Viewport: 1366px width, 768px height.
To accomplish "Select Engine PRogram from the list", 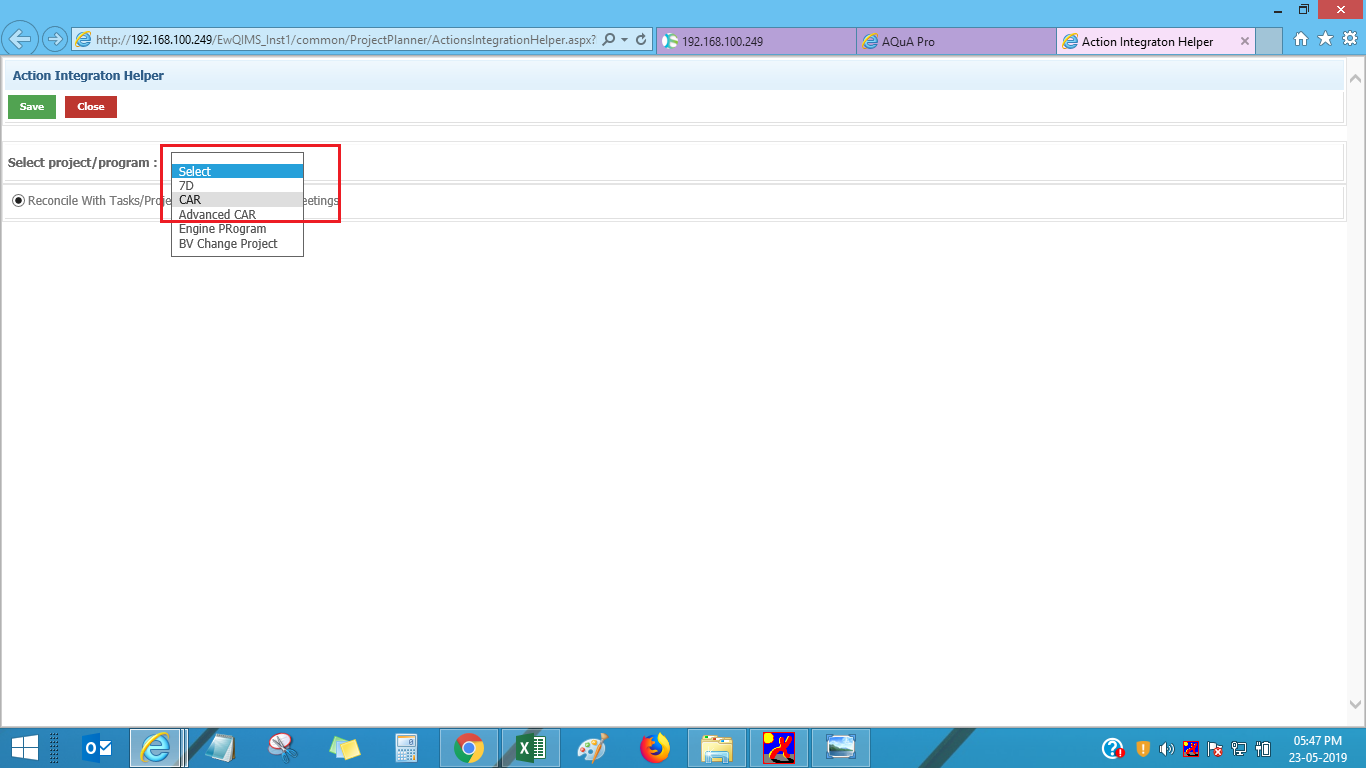I will (x=237, y=229).
